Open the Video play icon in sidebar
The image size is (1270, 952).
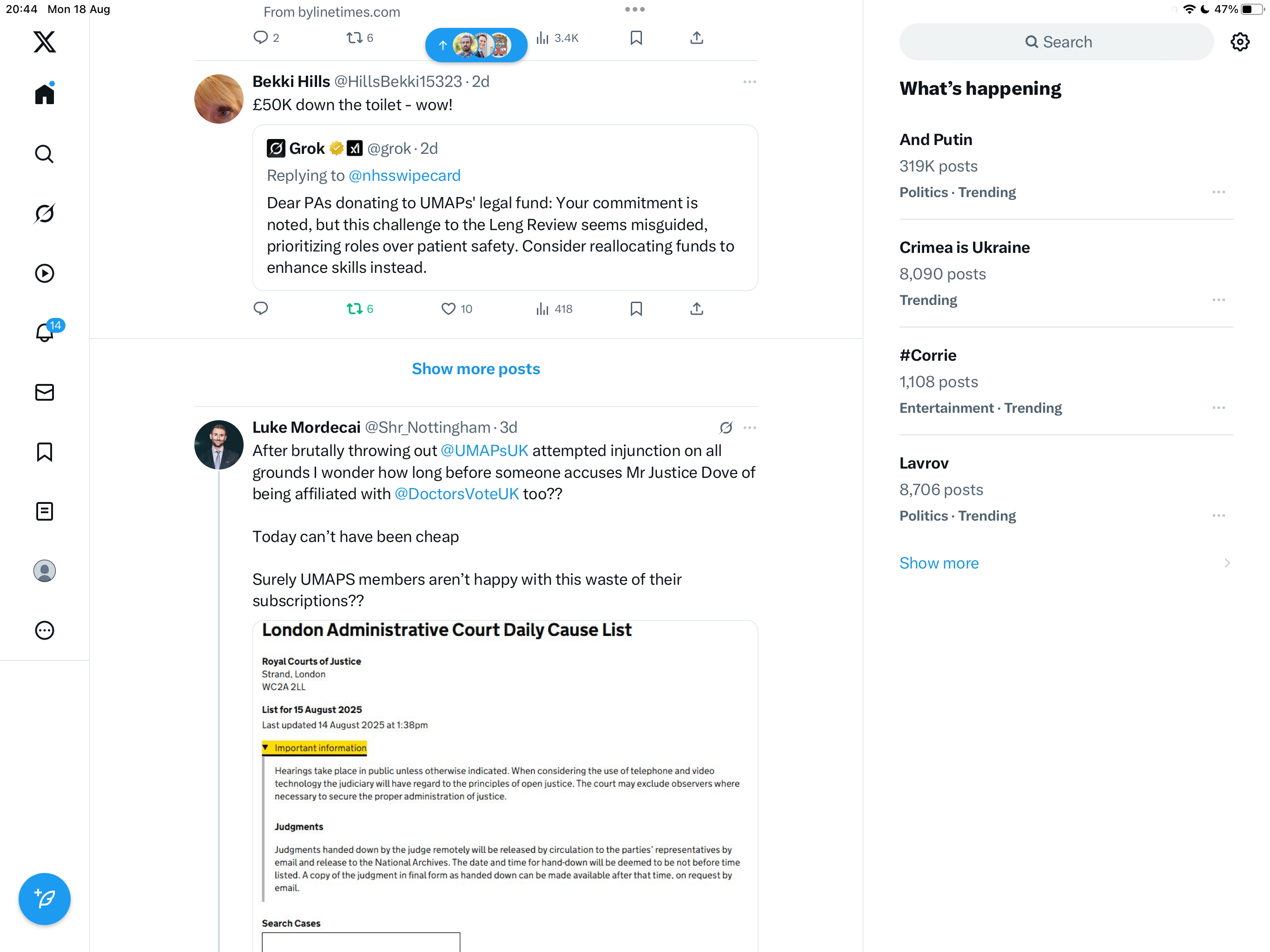[x=44, y=273]
